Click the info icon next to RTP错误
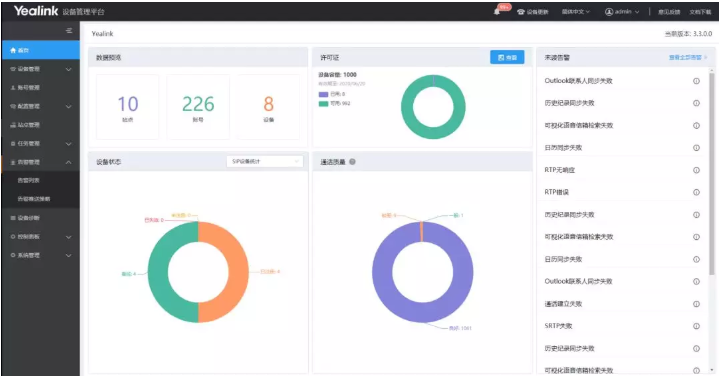The height and width of the screenshot is (376, 725). (696, 192)
